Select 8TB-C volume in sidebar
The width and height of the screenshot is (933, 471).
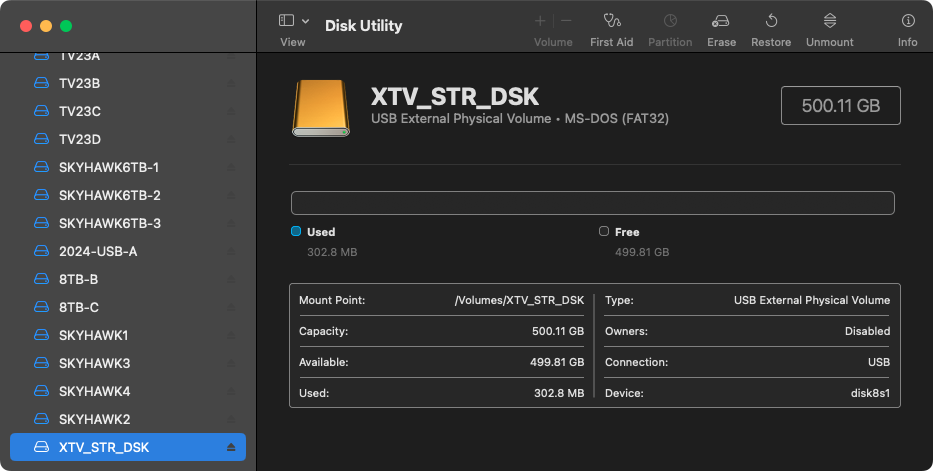tap(128, 307)
